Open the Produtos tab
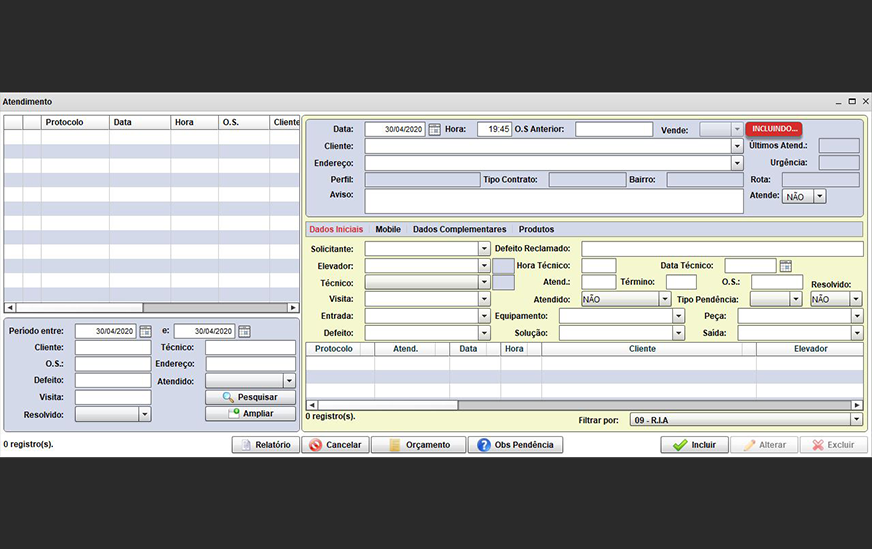The height and width of the screenshot is (549, 872). pyautogui.click(x=536, y=229)
